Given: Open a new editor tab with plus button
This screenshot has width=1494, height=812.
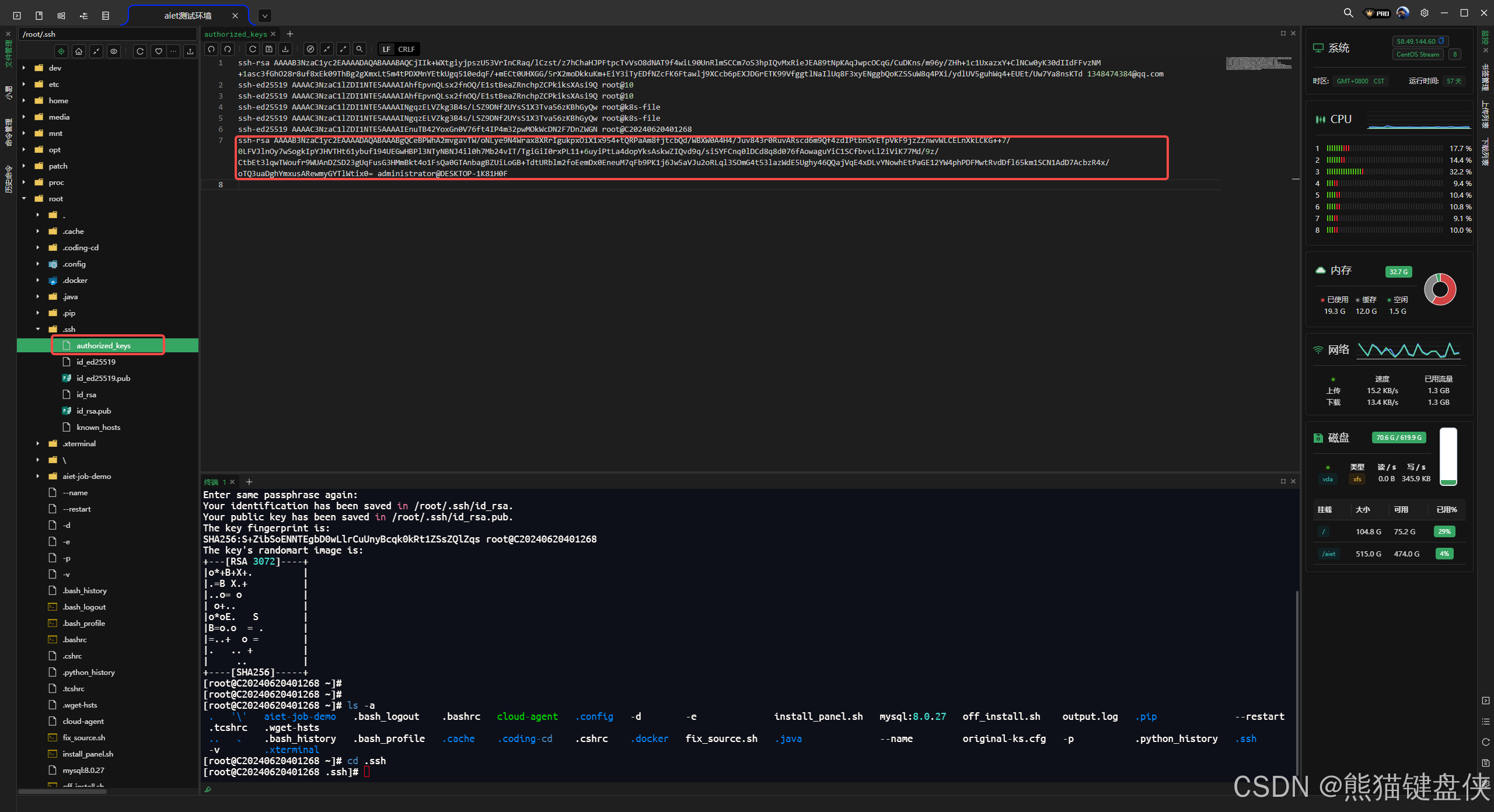Looking at the screenshot, I should [290, 34].
